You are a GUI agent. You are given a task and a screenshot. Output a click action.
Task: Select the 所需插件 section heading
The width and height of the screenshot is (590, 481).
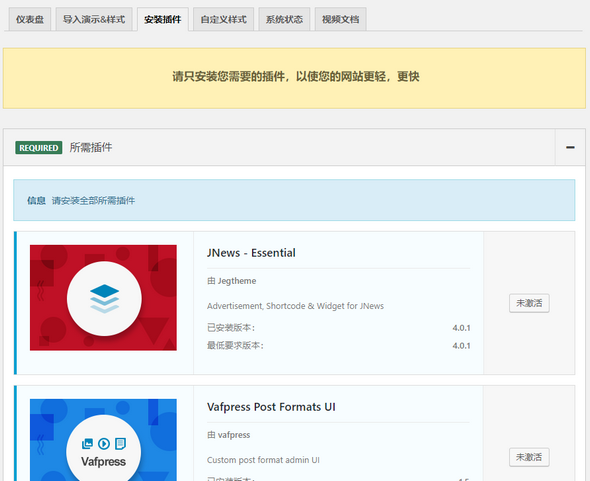tap(91, 147)
